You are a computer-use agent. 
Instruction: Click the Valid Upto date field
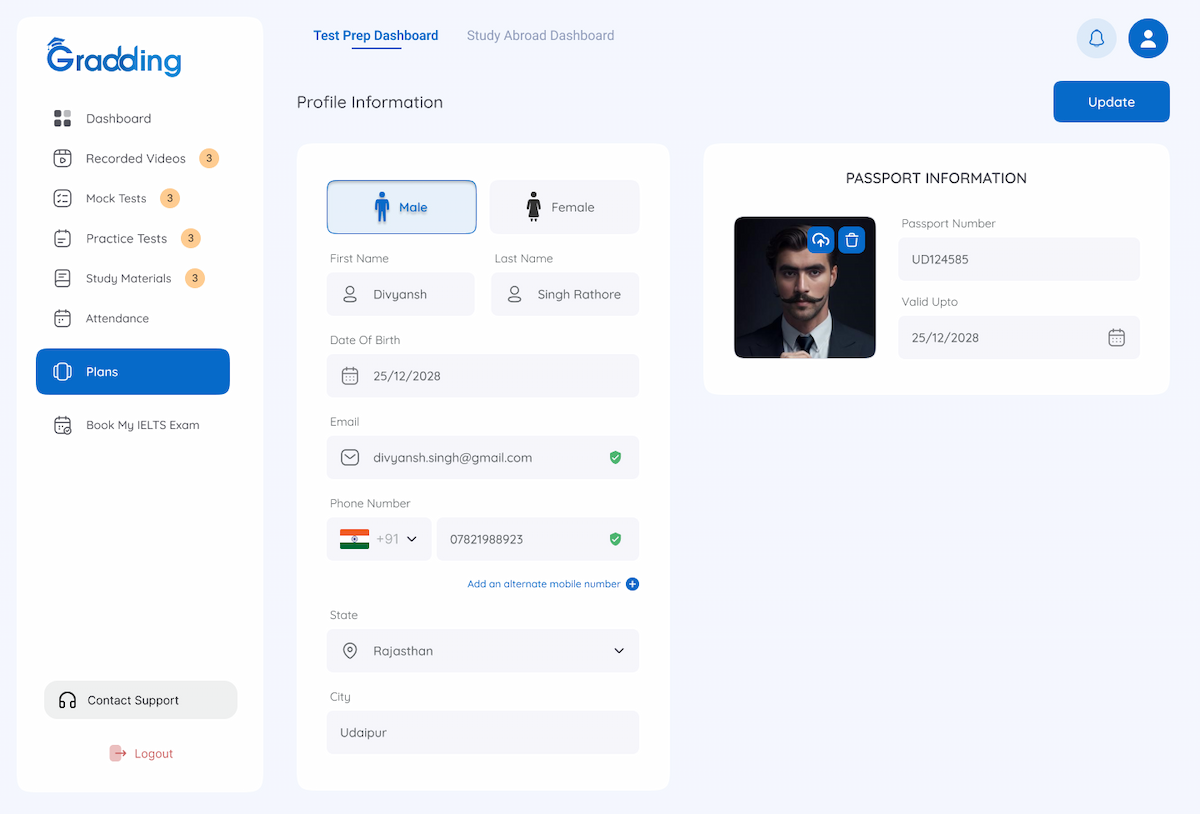click(x=1019, y=337)
